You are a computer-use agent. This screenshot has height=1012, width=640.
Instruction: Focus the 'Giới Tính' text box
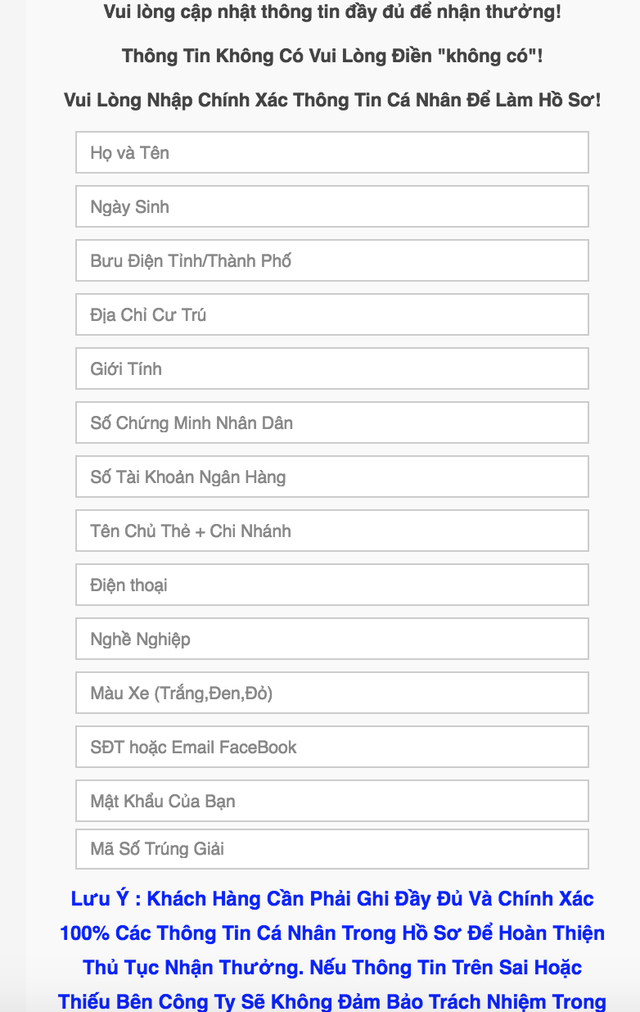click(331, 369)
